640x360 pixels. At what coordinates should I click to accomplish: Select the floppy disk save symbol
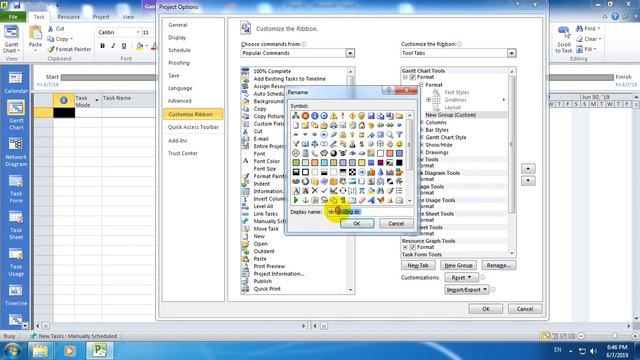click(x=371, y=116)
